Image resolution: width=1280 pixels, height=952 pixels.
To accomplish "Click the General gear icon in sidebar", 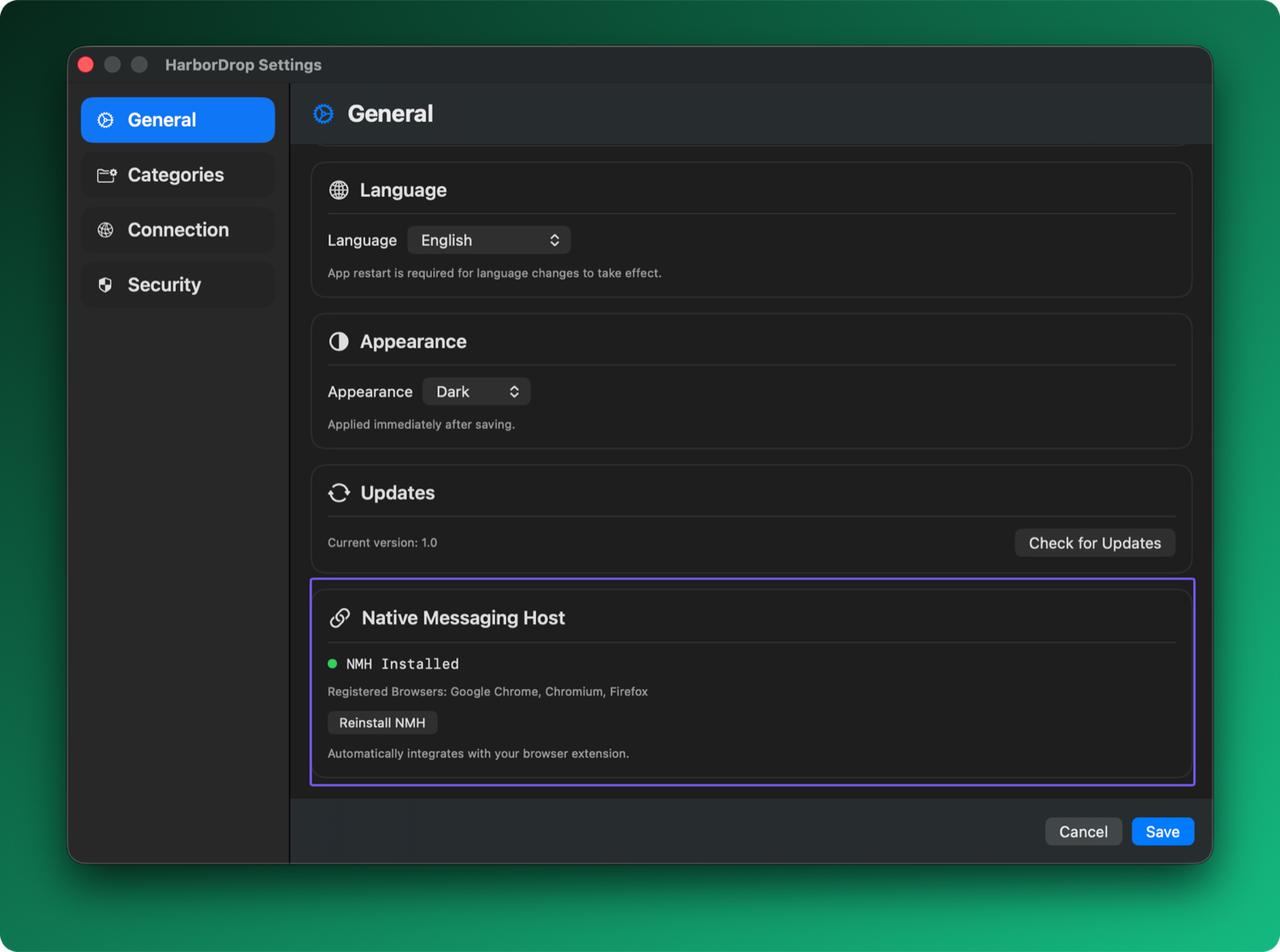I will point(106,120).
